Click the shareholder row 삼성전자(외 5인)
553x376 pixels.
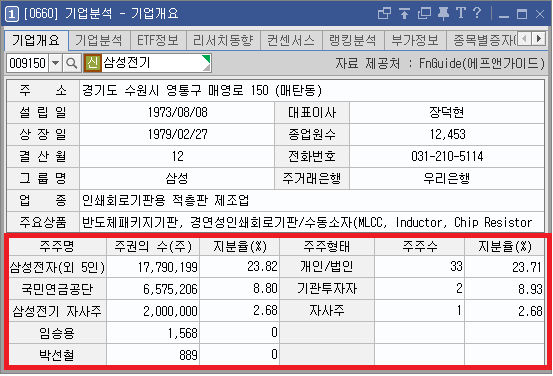point(57,267)
